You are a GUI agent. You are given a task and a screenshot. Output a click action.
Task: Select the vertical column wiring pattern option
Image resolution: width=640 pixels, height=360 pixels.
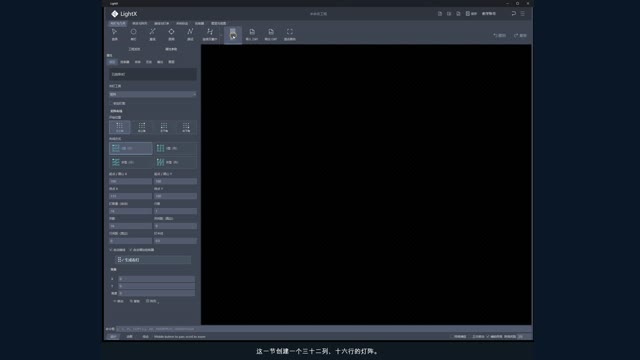[x=175, y=148]
